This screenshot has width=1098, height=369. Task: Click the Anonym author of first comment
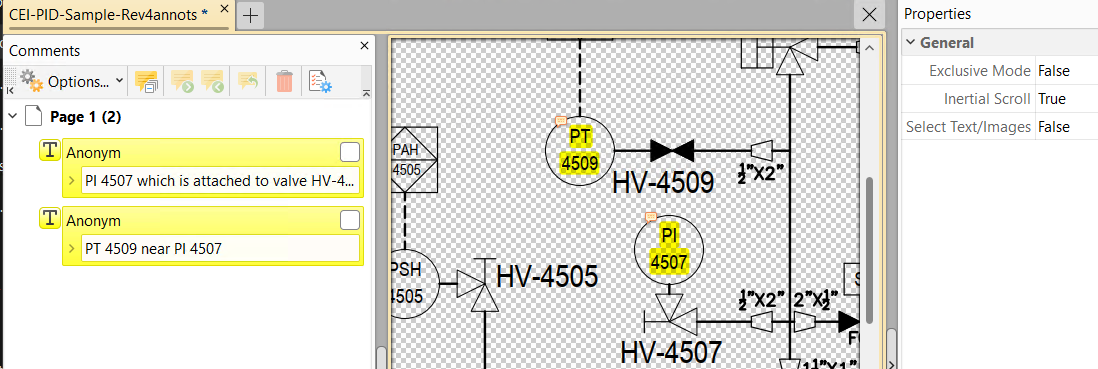tap(94, 153)
